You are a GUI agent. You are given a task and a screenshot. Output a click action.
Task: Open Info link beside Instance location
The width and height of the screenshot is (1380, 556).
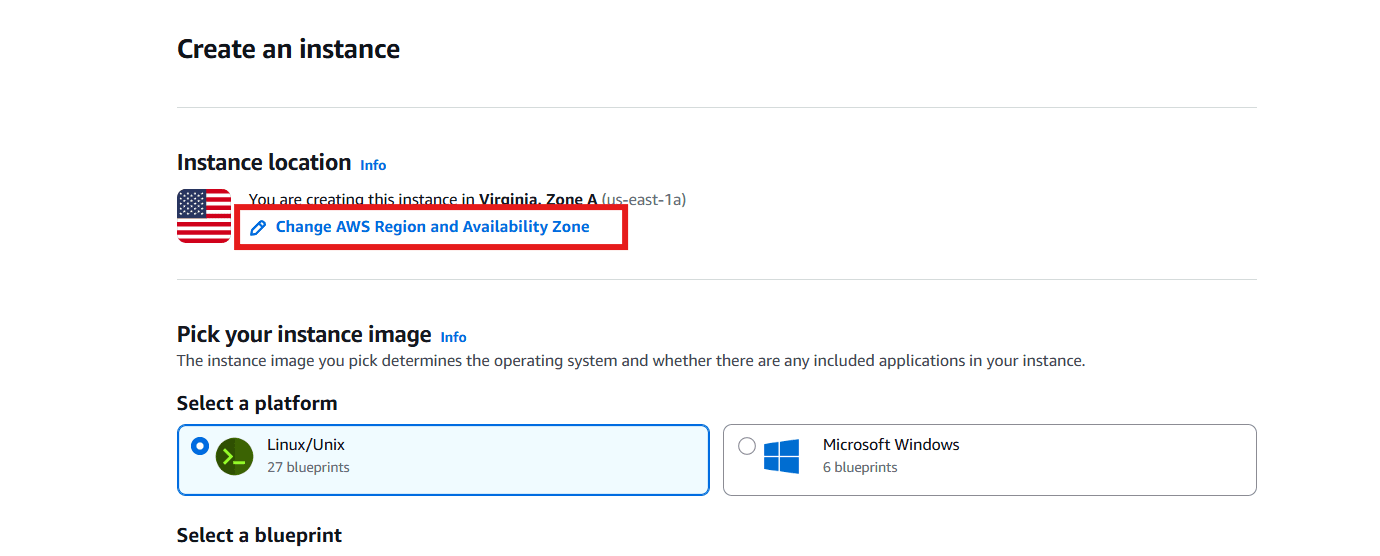click(373, 165)
